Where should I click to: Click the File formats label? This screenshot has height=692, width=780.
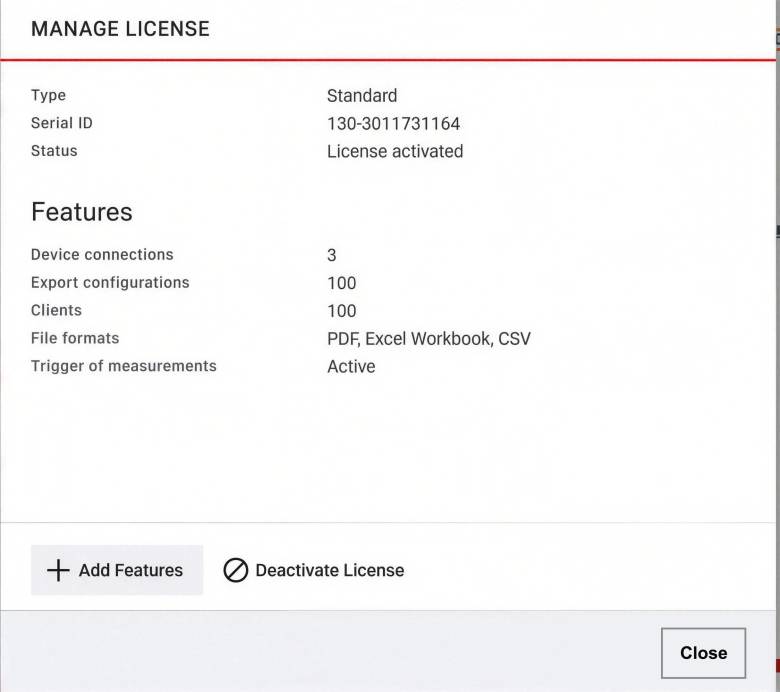click(75, 338)
